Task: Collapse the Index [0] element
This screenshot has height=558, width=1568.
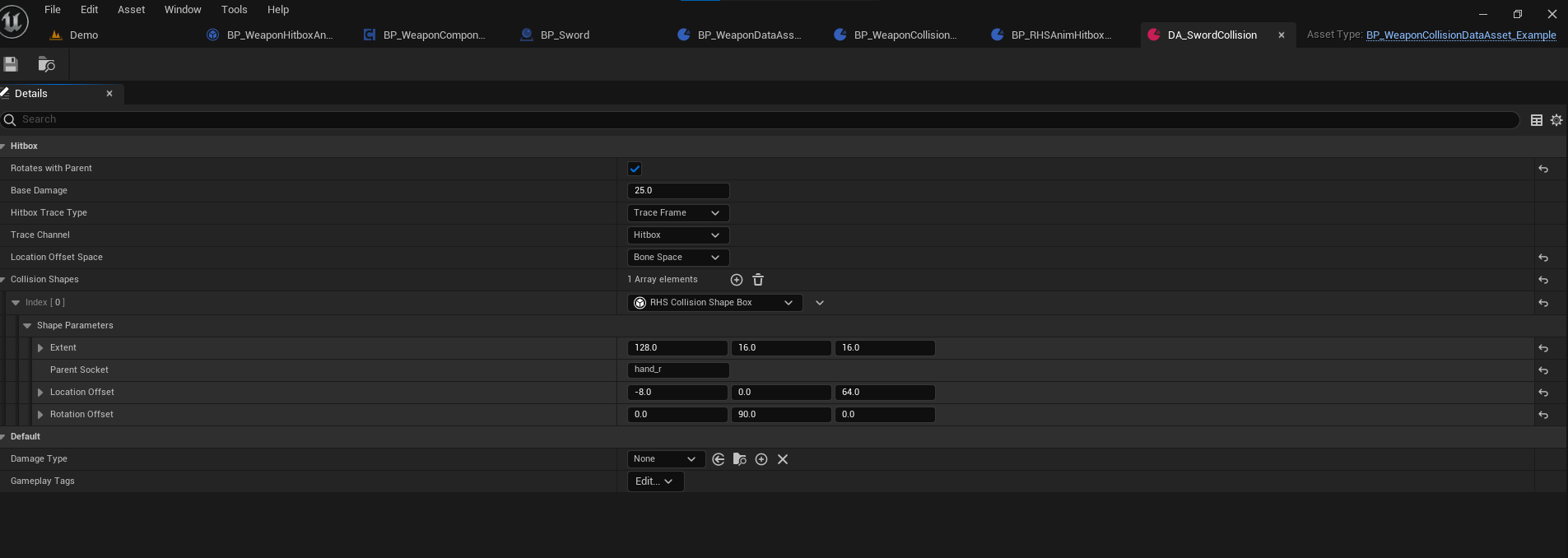Action: coord(16,303)
